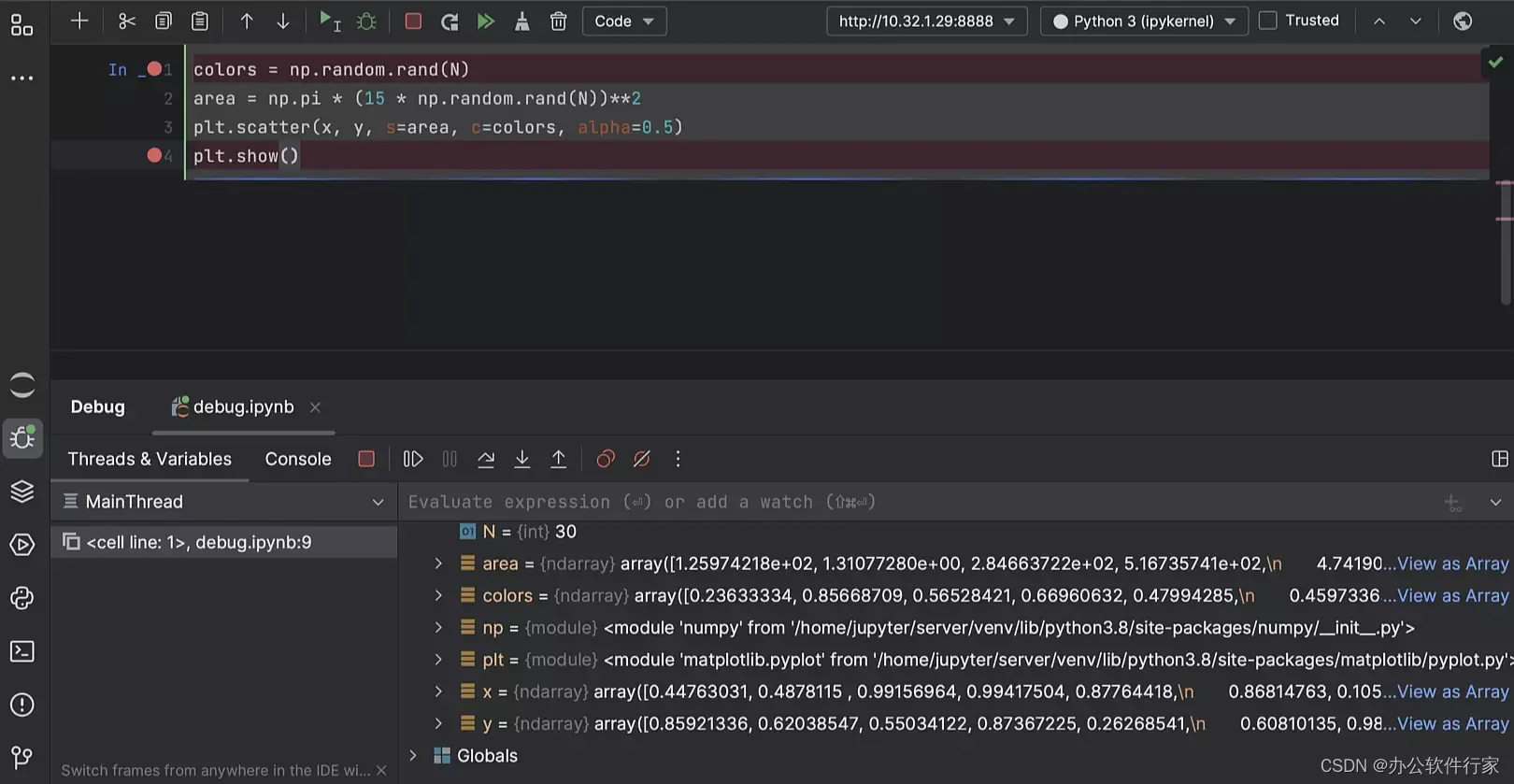This screenshot has height=784, width=1514.
Task: Expand the y ndarray variable
Action: (x=438, y=723)
